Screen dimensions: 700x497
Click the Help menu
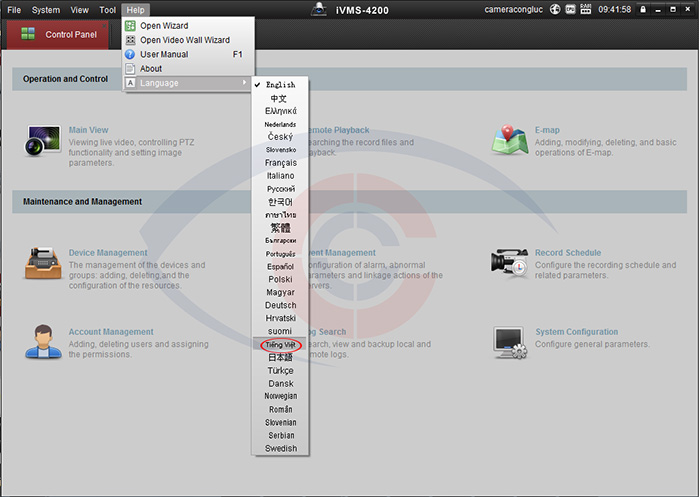pos(135,10)
